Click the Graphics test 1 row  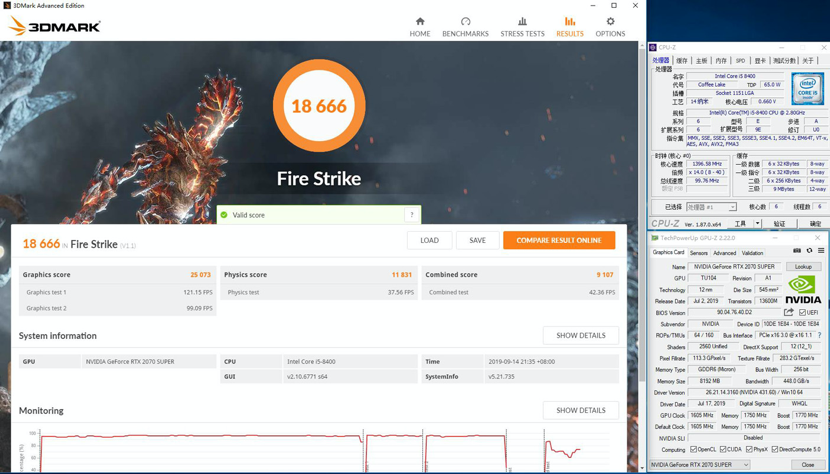(118, 292)
